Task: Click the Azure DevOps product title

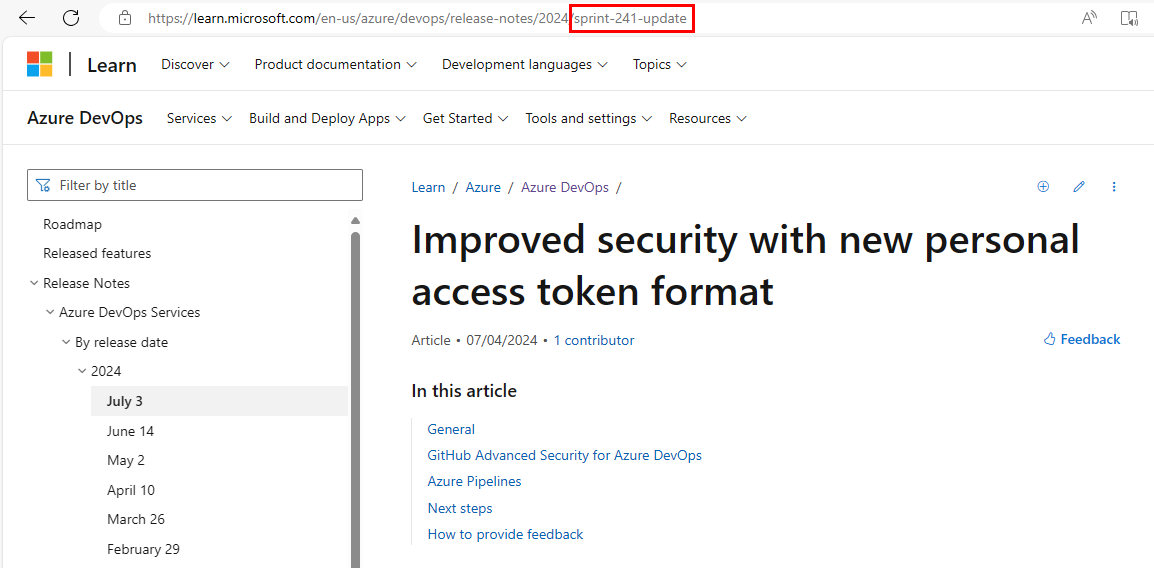Action: [x=85, y=118]
